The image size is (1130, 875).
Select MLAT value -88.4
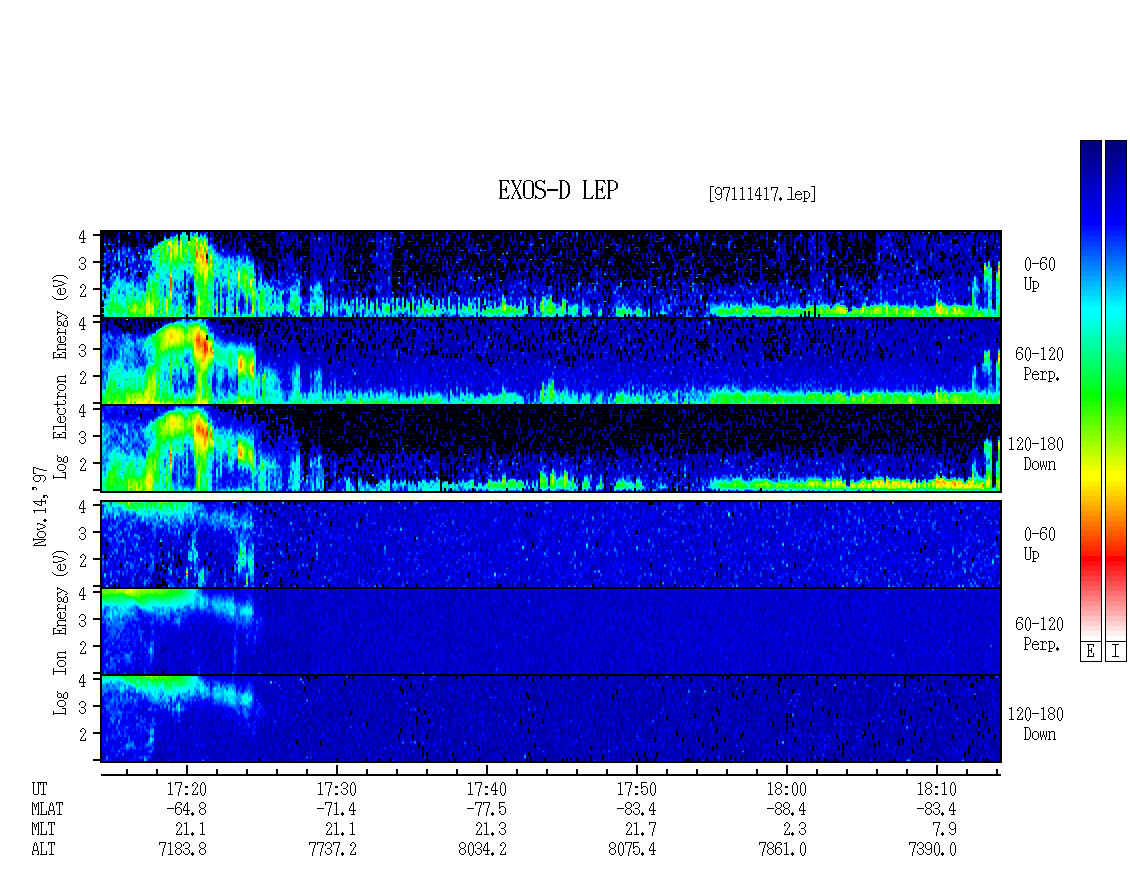(786, 809)
